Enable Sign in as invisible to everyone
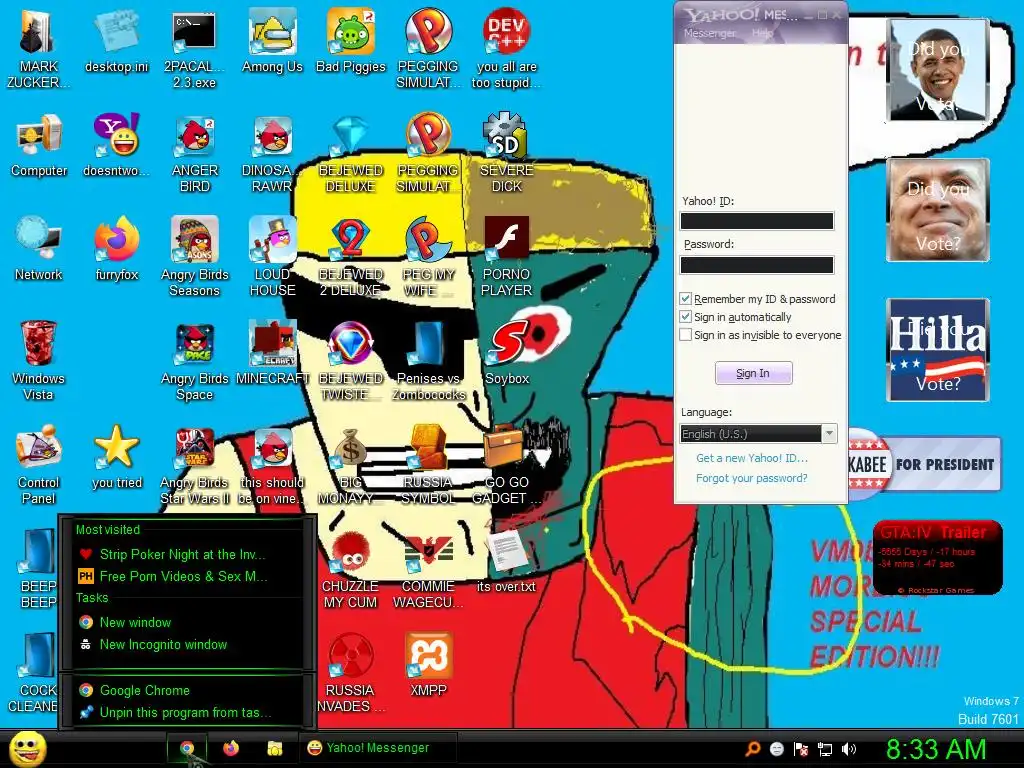 click(685, 334)
